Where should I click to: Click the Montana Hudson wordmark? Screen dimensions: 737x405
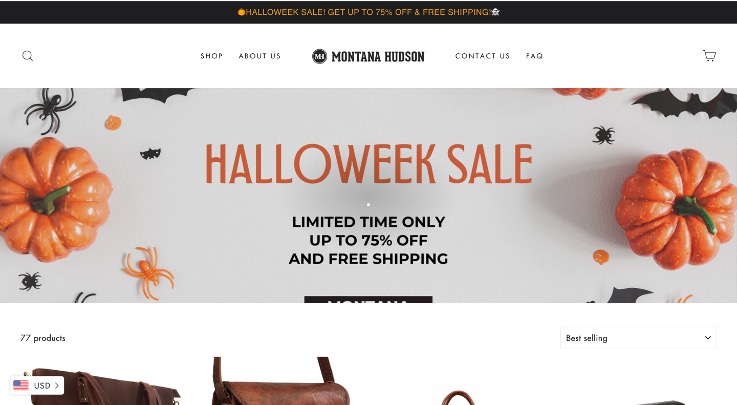coord(378,56)
